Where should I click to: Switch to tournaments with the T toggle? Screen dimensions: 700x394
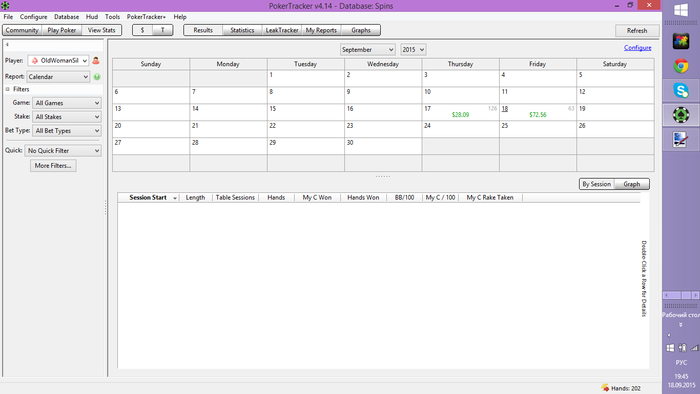[162, 30]
